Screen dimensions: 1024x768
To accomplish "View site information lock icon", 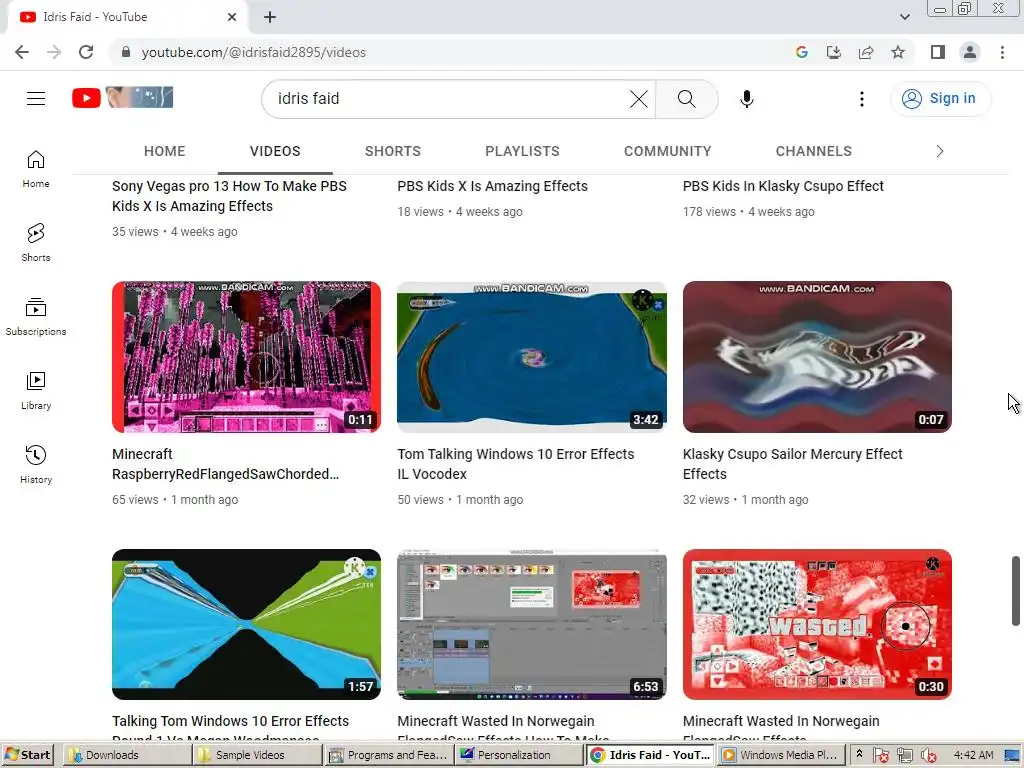I will (126, 52).
